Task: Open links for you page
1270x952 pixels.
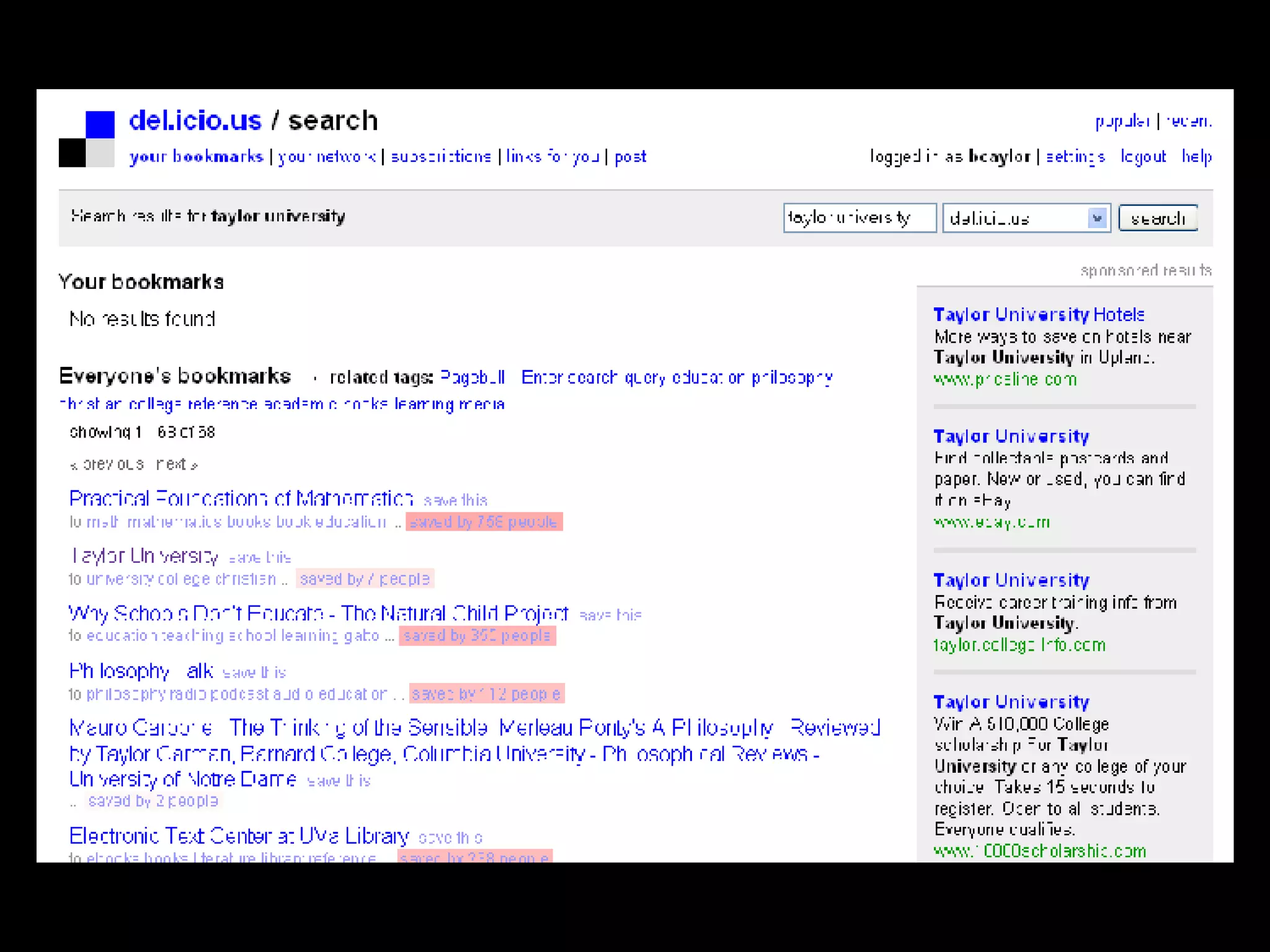Action: (553, 157)
